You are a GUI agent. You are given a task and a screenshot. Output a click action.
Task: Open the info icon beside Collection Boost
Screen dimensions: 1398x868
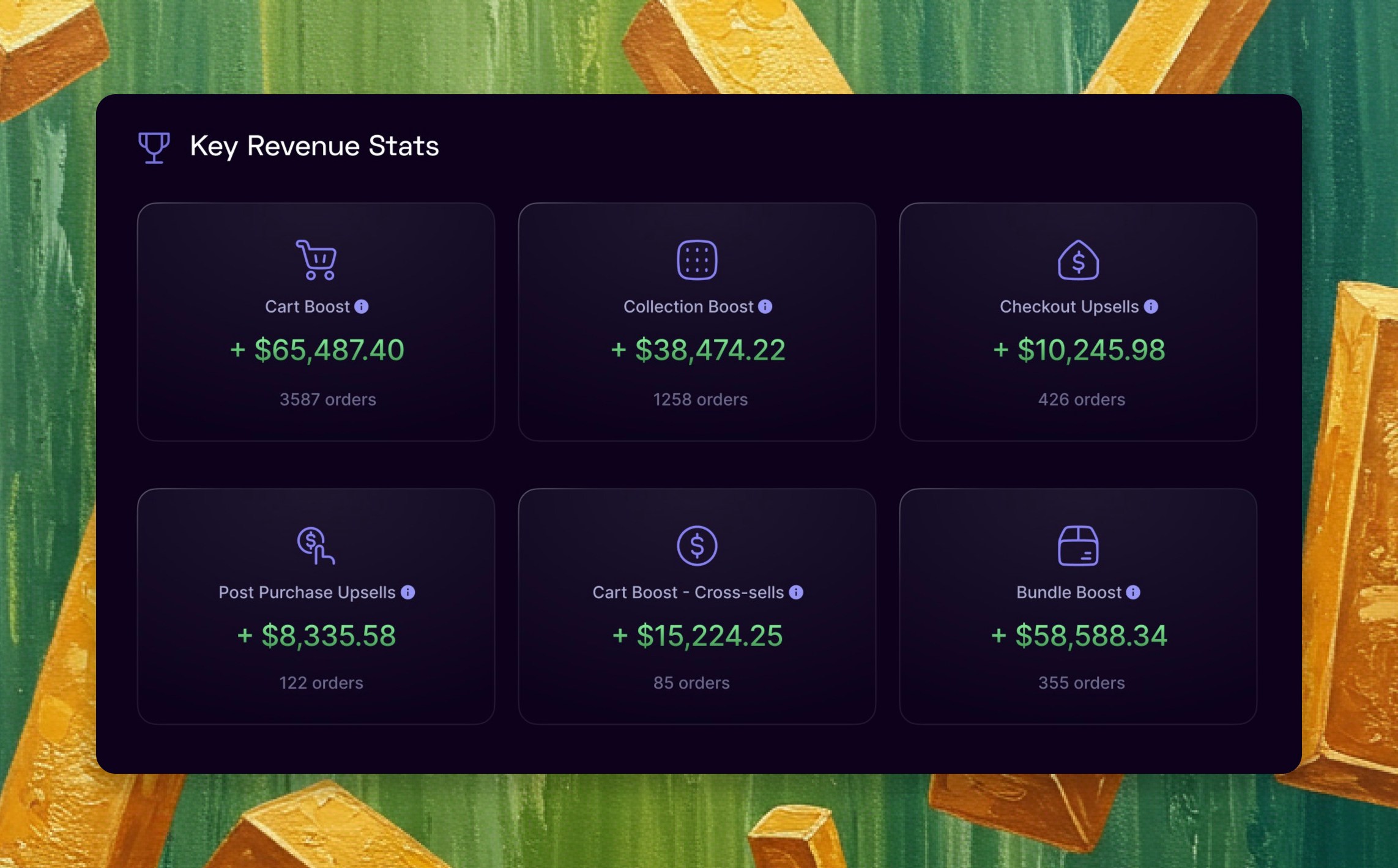tap(765, 306)
